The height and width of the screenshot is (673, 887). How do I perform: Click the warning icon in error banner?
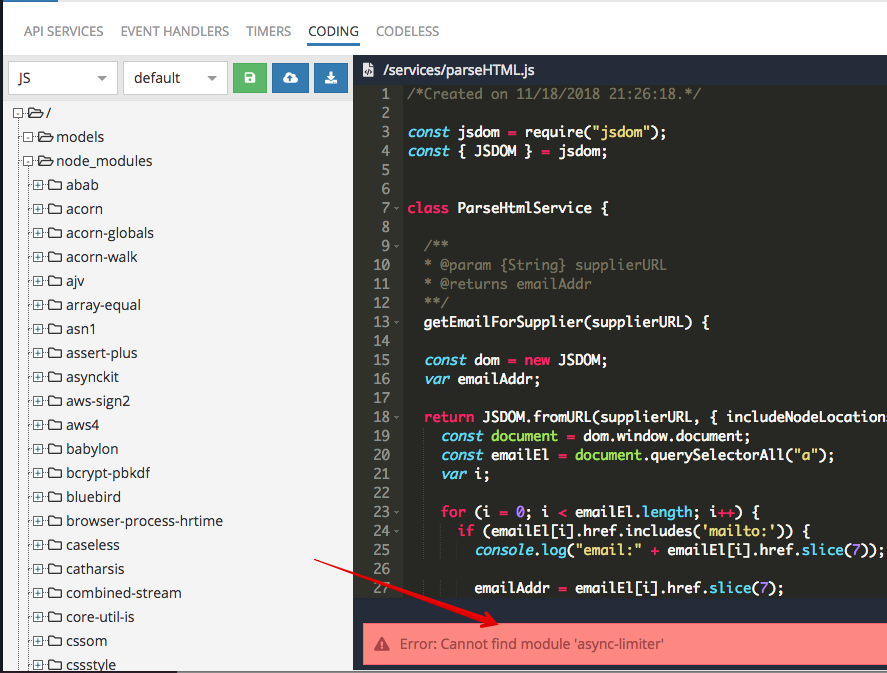381,645
